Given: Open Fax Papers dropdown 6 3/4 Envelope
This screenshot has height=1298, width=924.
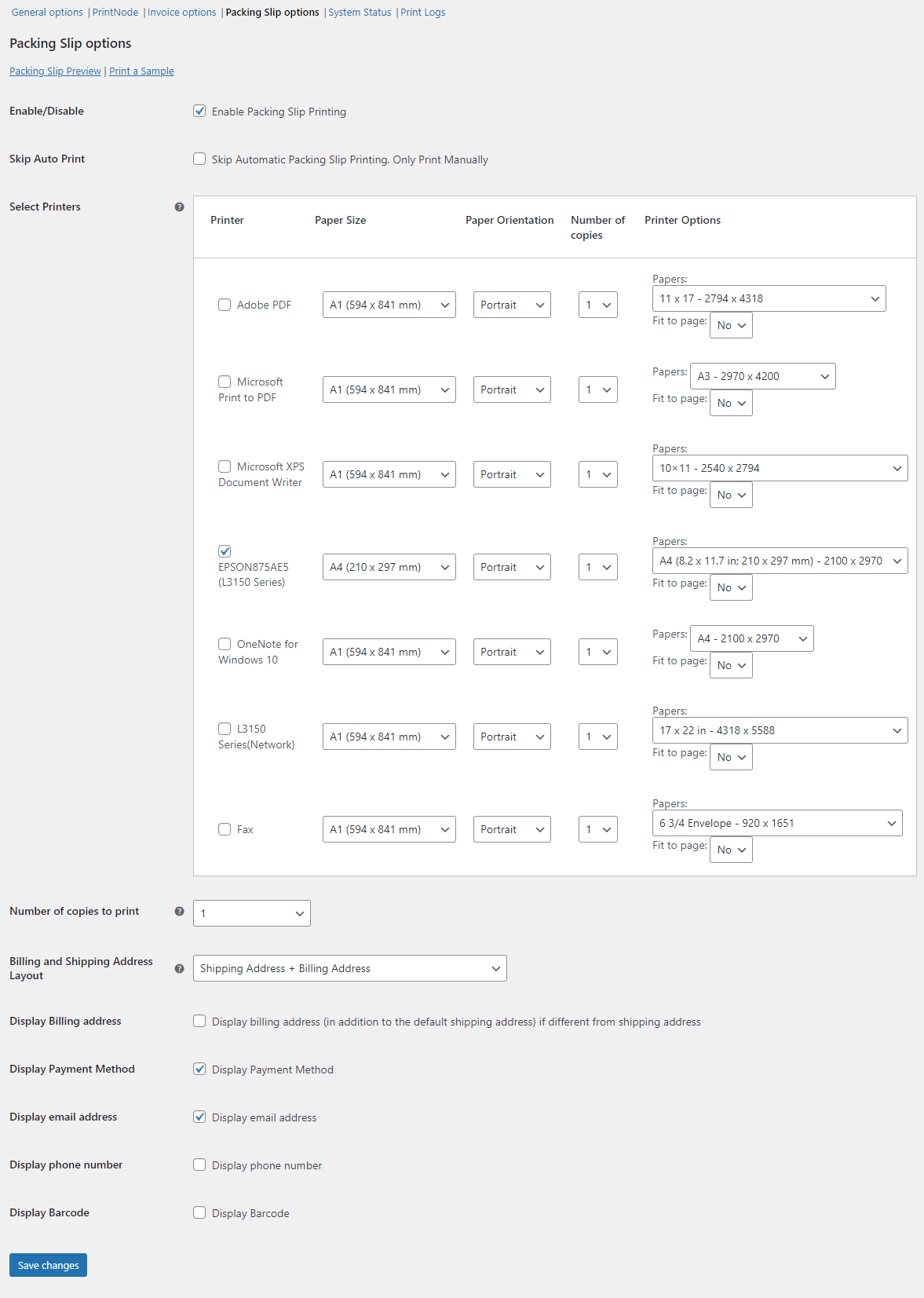Looking at the screenshot, I should click(x=777, y=823).
